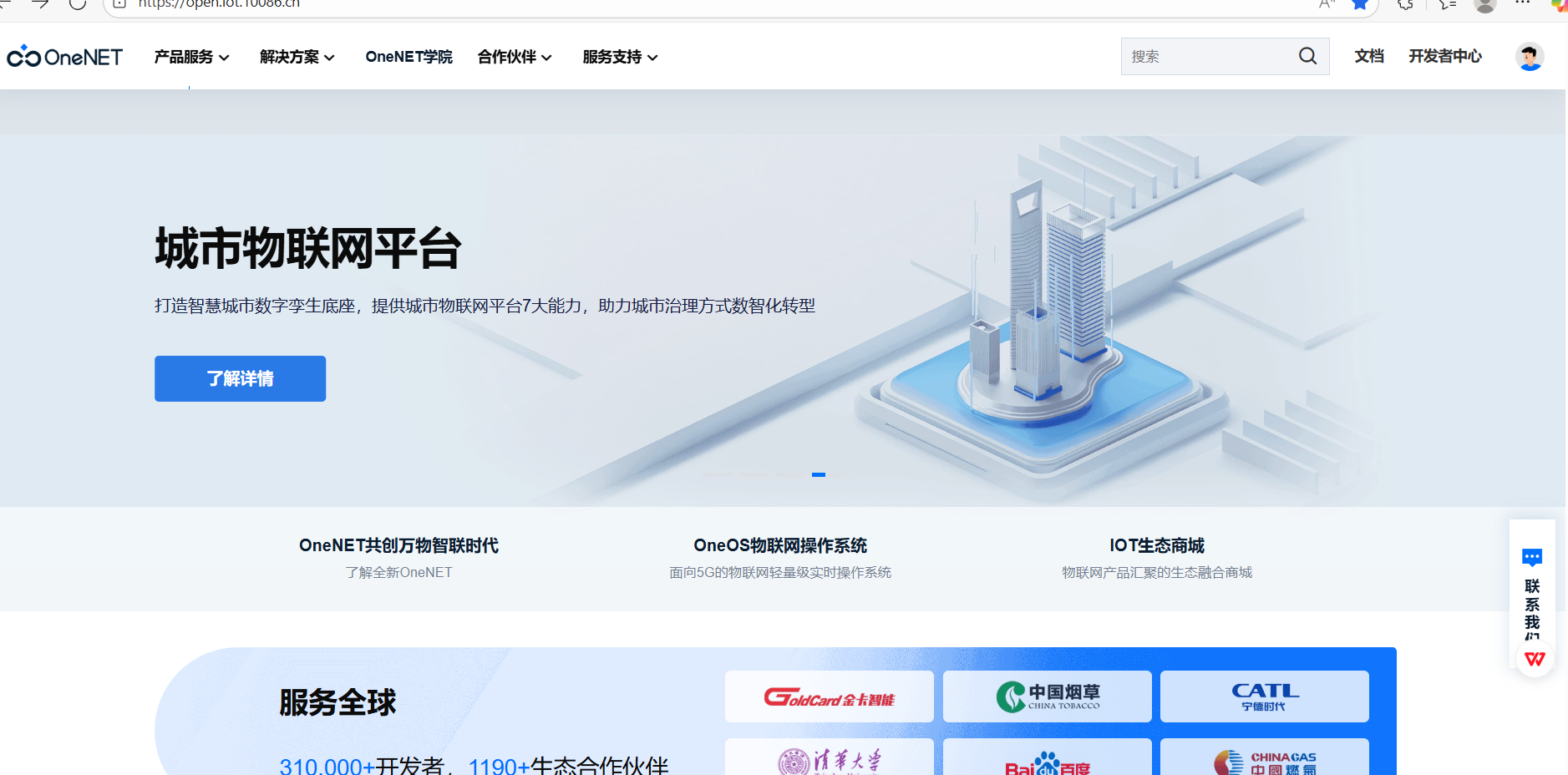Screen dimensions: 1568x775
Task: Open the CATL宁德时代 partner logo
Action: tap(1265, 696)
